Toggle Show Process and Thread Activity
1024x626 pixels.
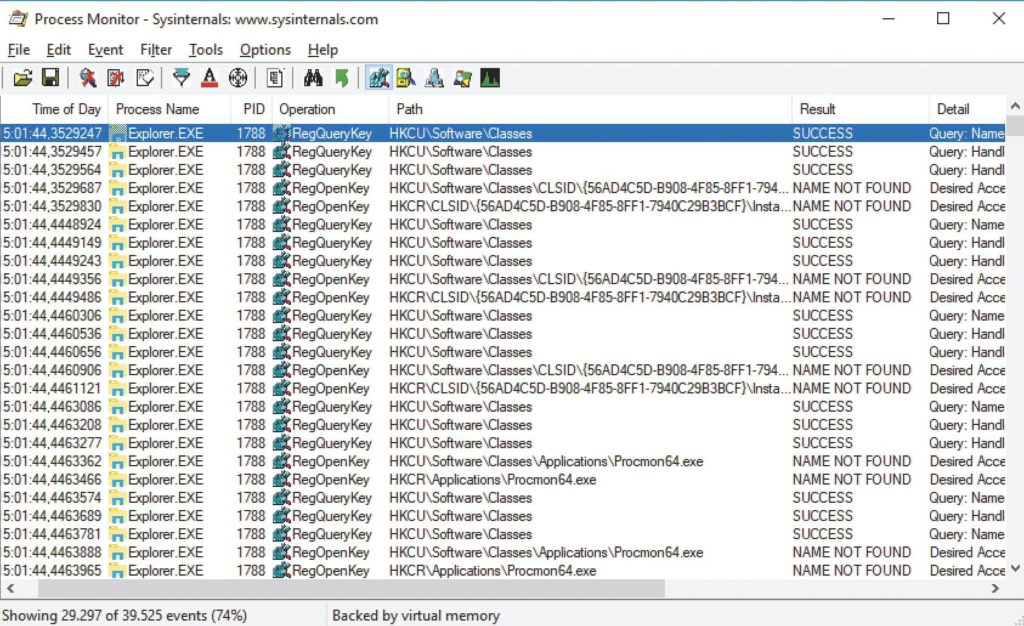tap(460, 77)
